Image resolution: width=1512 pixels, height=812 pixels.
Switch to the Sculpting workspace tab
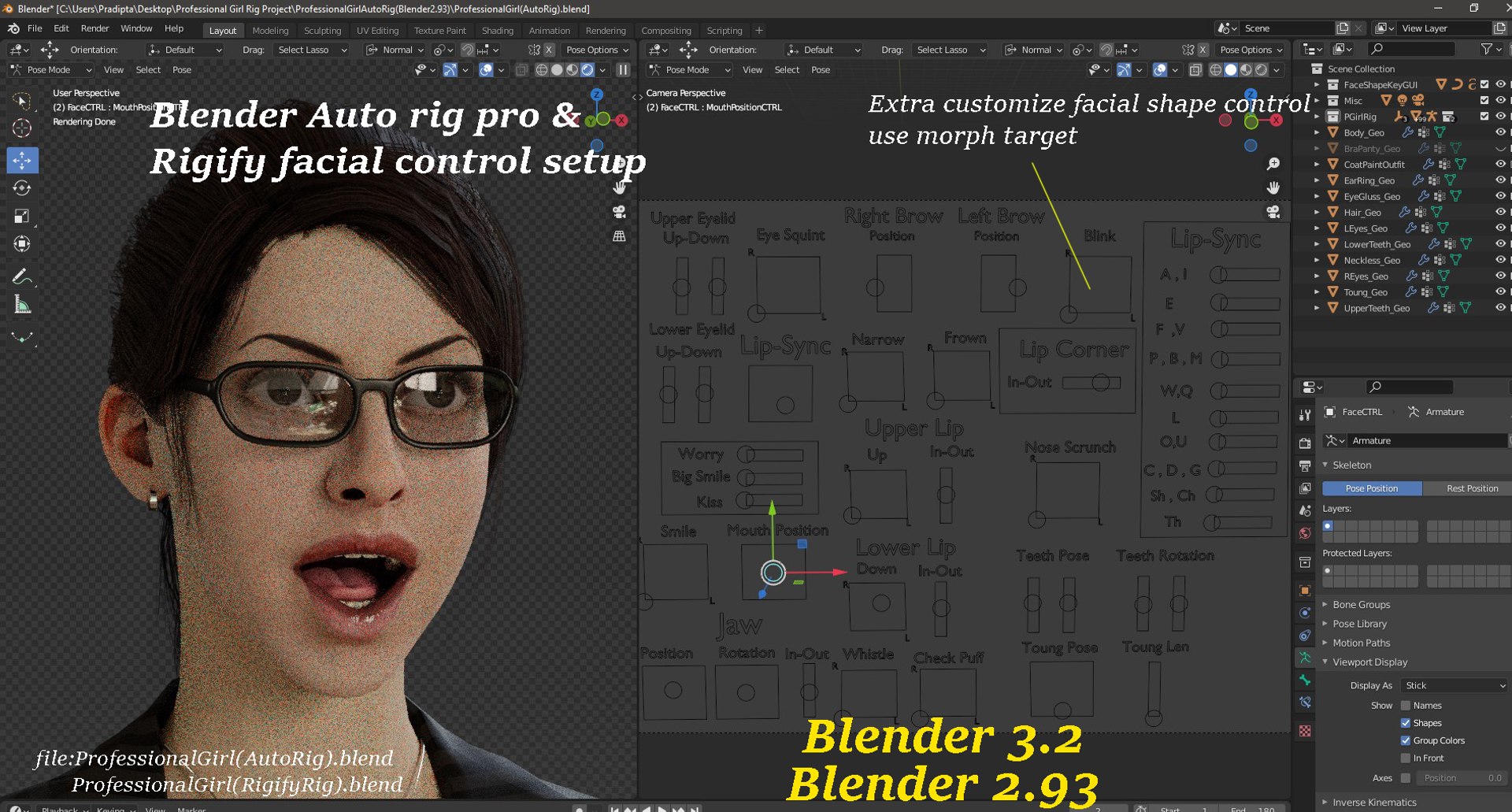[323, 31]
